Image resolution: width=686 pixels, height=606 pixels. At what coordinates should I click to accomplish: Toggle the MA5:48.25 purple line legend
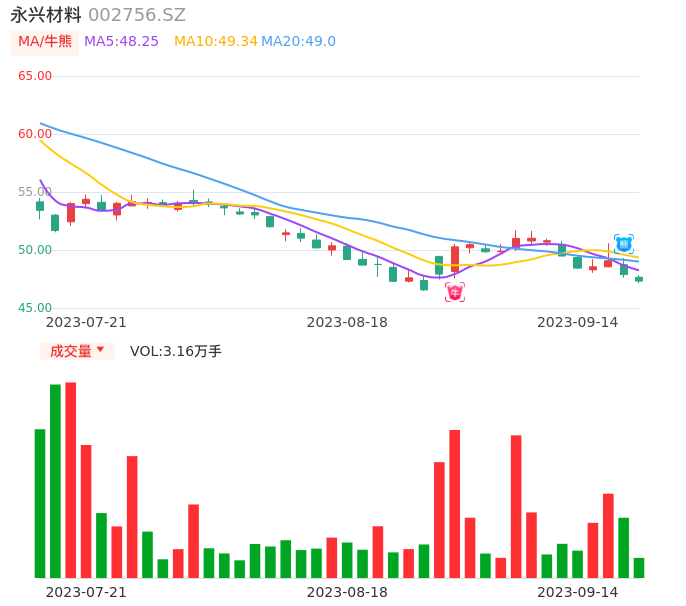[121, 42]
